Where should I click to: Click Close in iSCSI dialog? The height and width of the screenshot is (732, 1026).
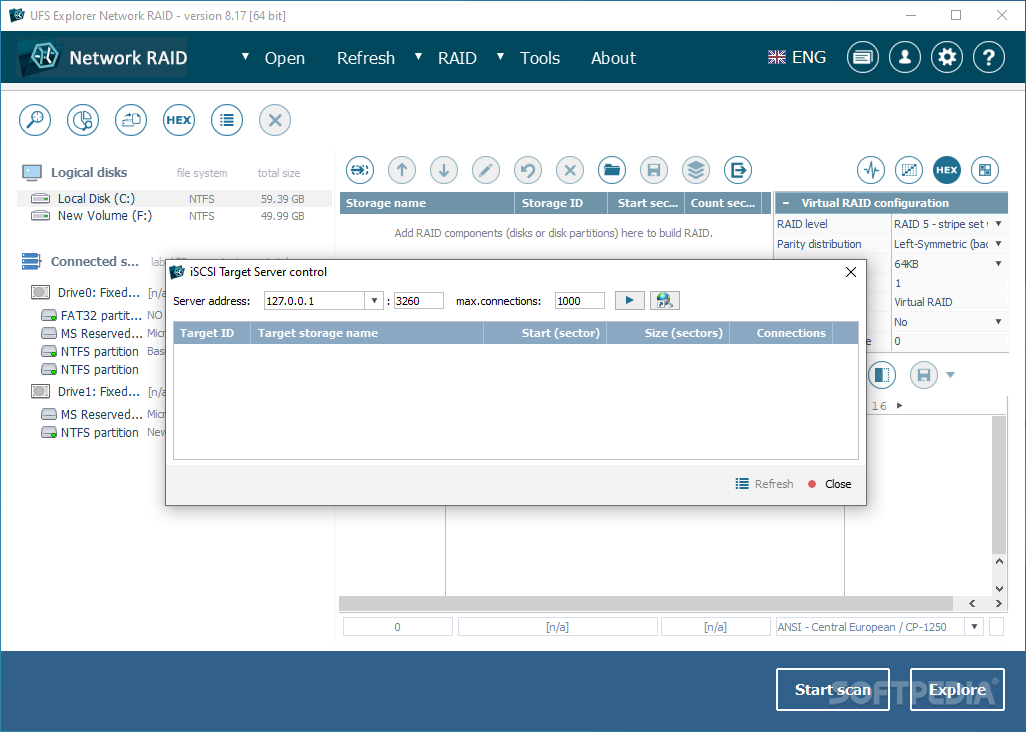tap(829, 483)
